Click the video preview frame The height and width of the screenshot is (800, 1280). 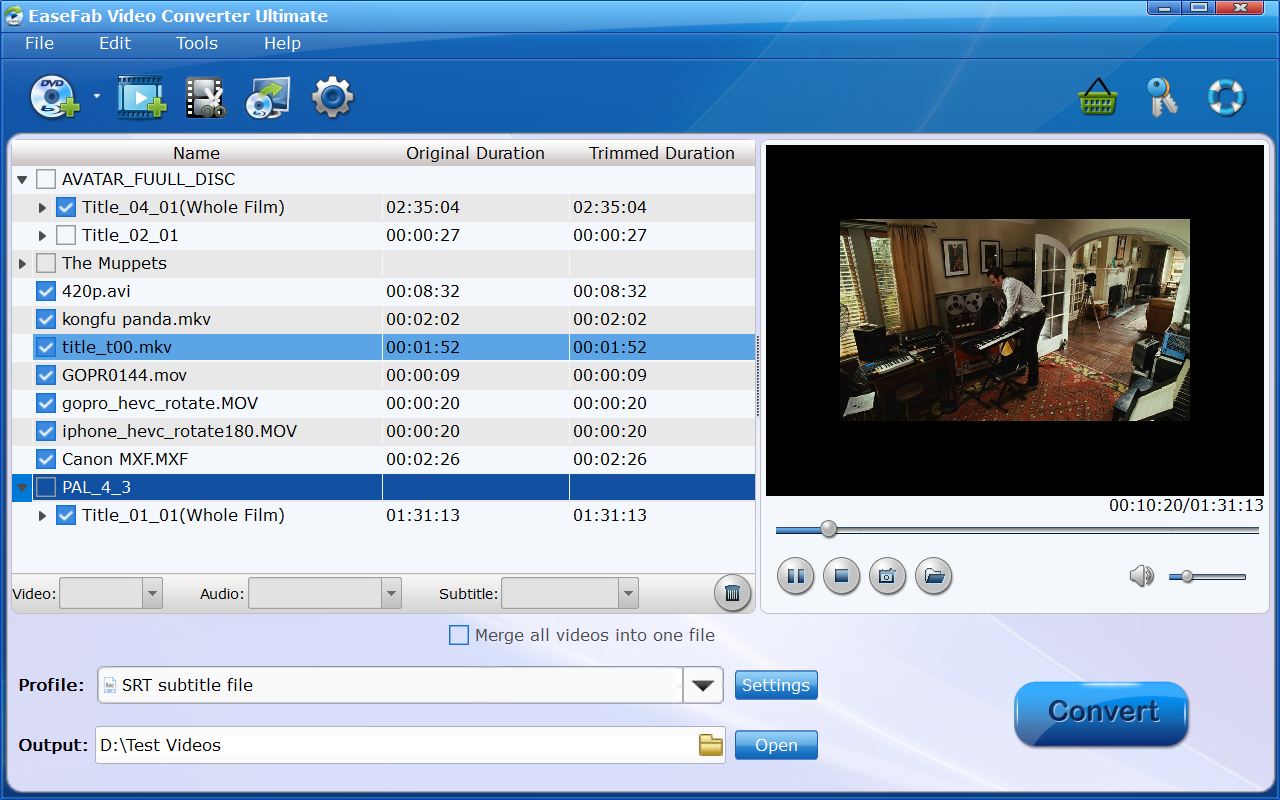1015,320
